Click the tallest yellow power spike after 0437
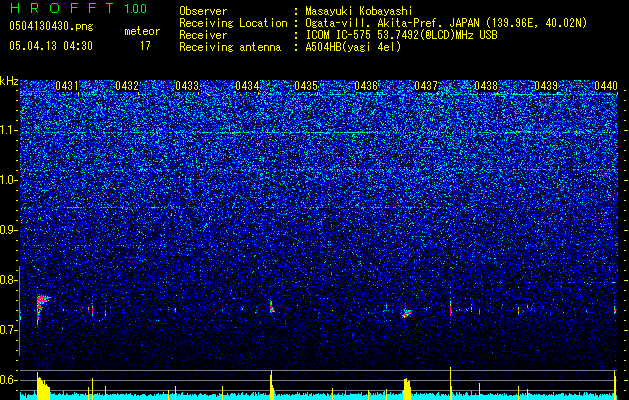Image resolution: width=629 pixels, height=400 pixels. pos(450,383)
